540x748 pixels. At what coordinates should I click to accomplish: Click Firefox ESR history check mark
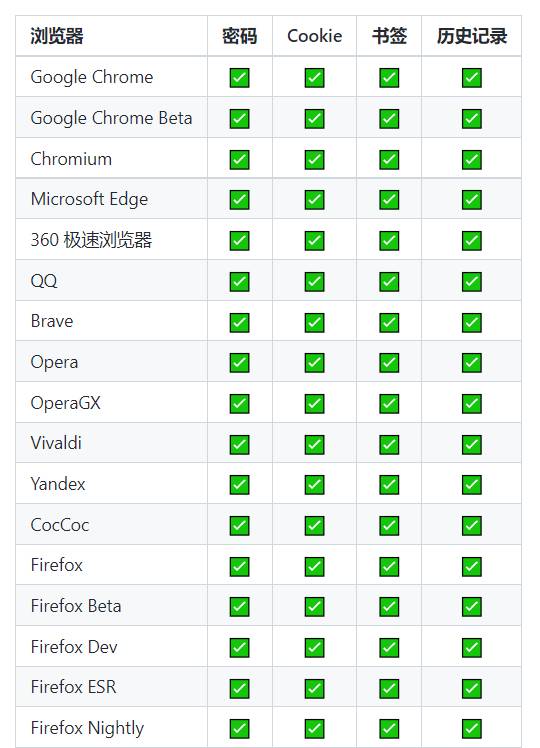(472, 689)
